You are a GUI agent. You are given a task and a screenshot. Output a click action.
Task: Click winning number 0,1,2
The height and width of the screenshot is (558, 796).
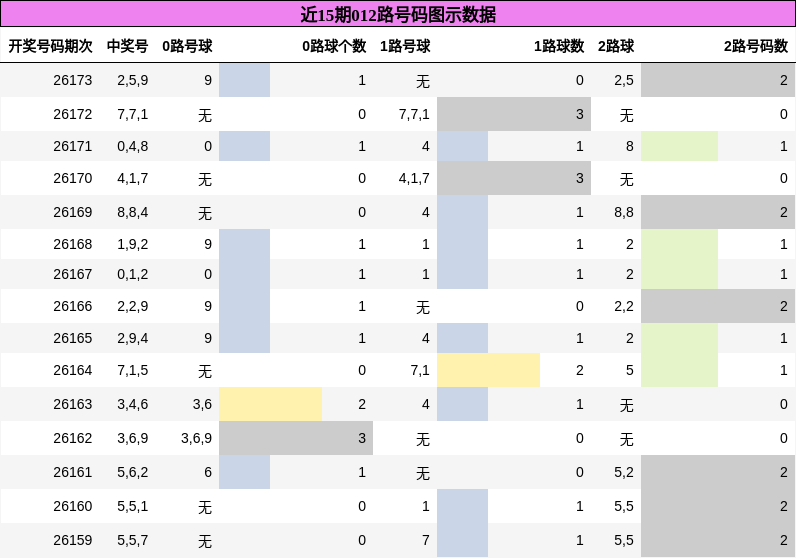(132, 274)
